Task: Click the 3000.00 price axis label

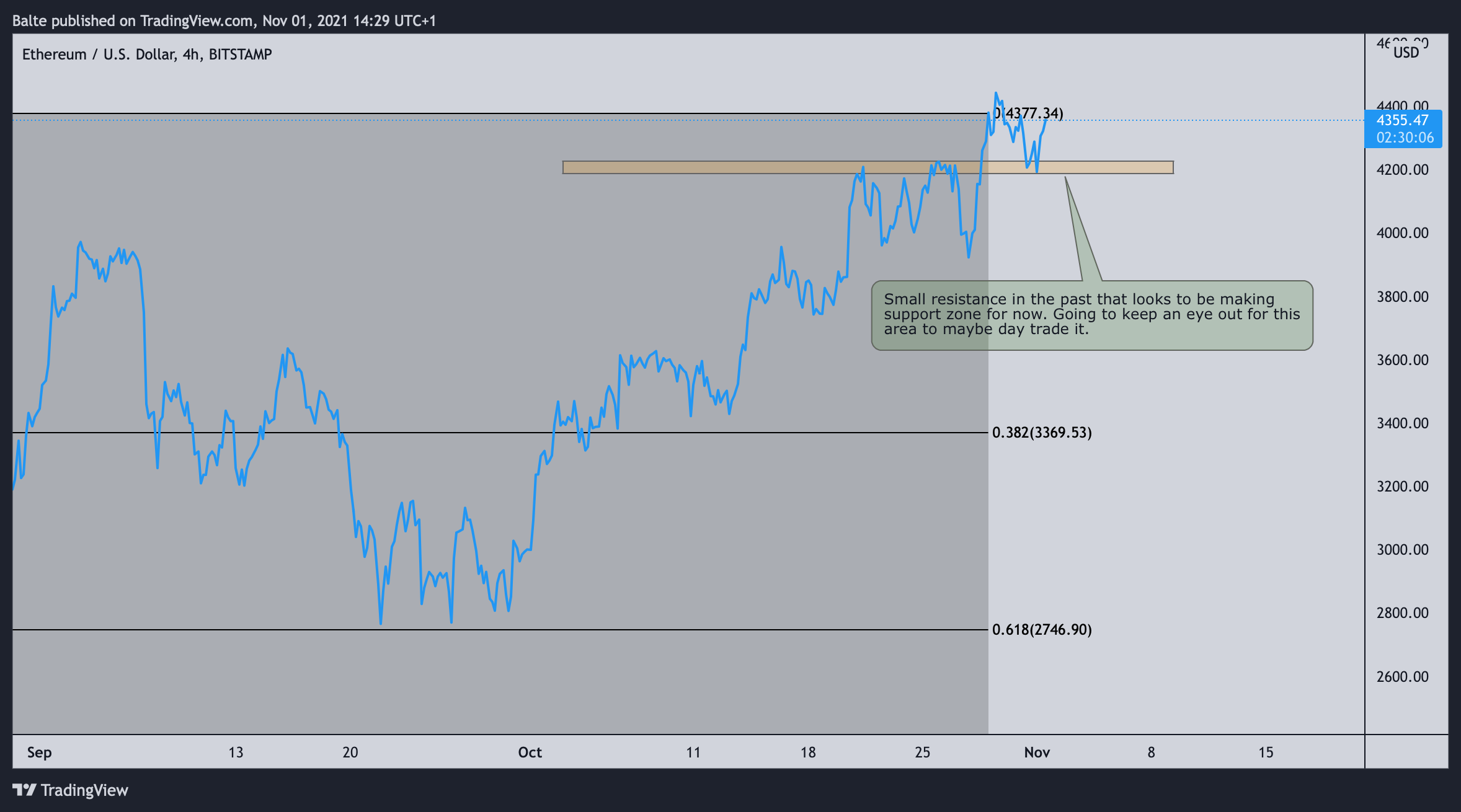Action: [x=1402, y=550]
